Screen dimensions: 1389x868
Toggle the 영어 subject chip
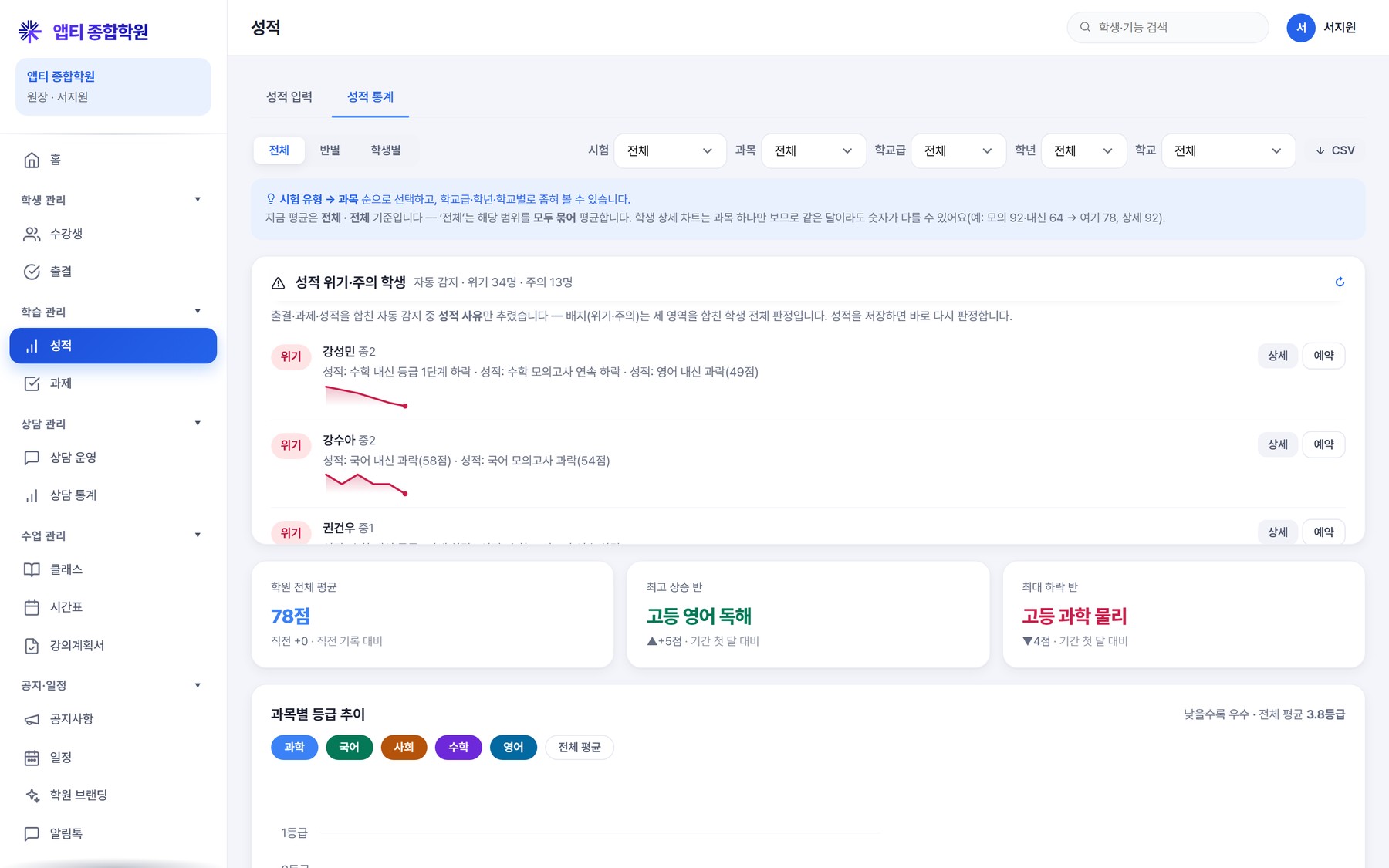[513, 747]
